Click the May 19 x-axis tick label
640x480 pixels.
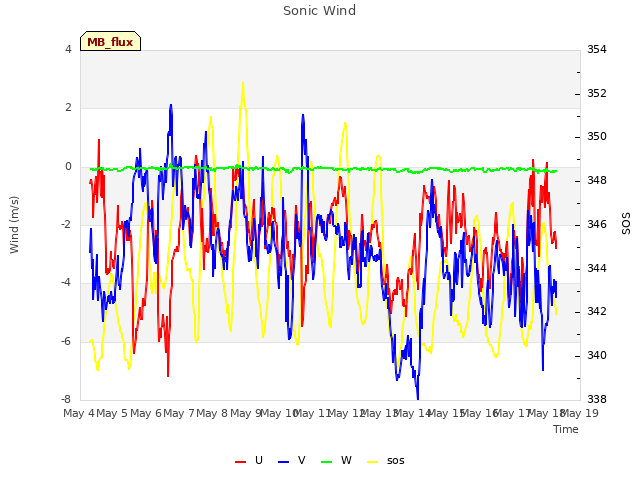coord(580,413)
